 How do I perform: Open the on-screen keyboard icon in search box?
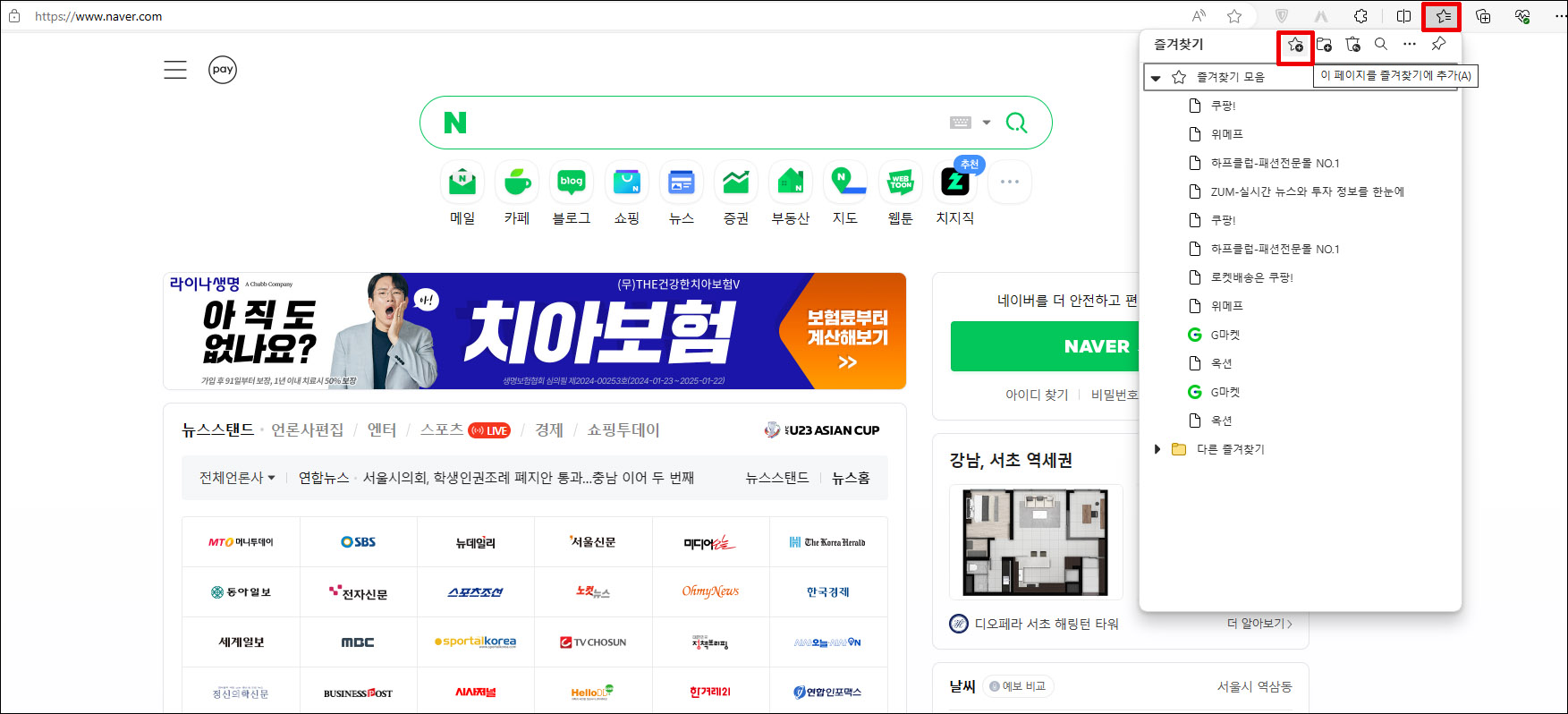[961, 123]
